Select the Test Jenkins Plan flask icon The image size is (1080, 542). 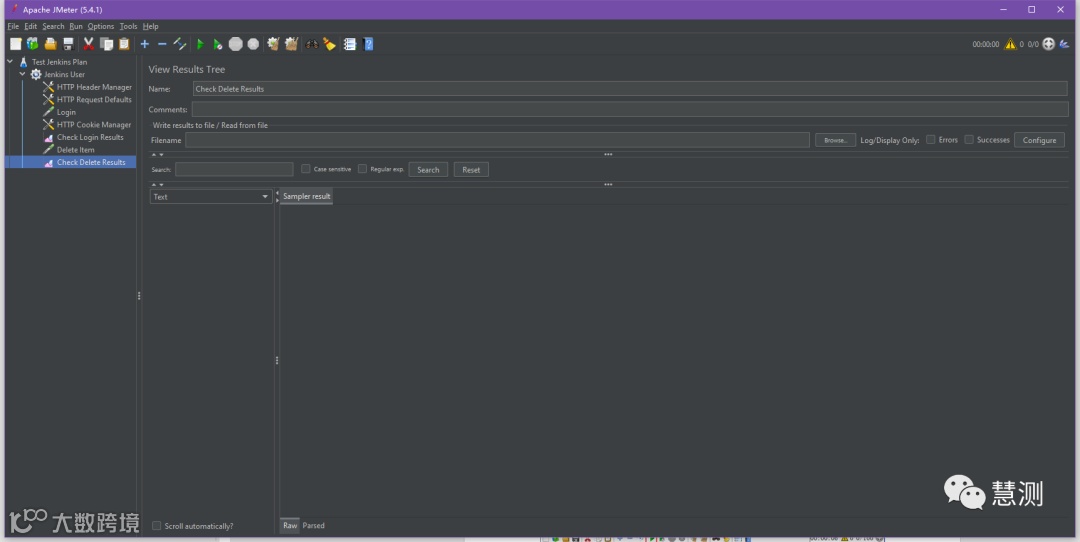click(x=23, y=62)
